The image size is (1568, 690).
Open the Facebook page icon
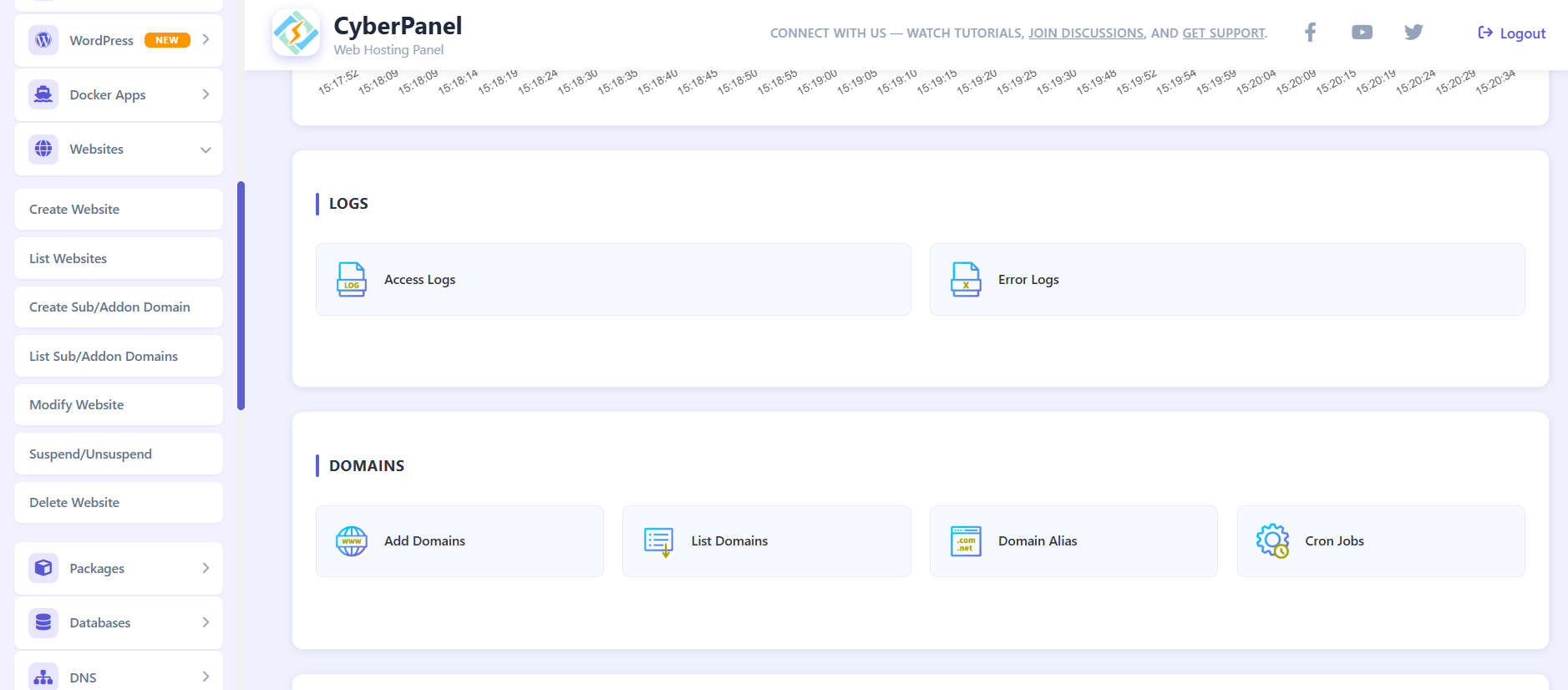point(1310,33)
